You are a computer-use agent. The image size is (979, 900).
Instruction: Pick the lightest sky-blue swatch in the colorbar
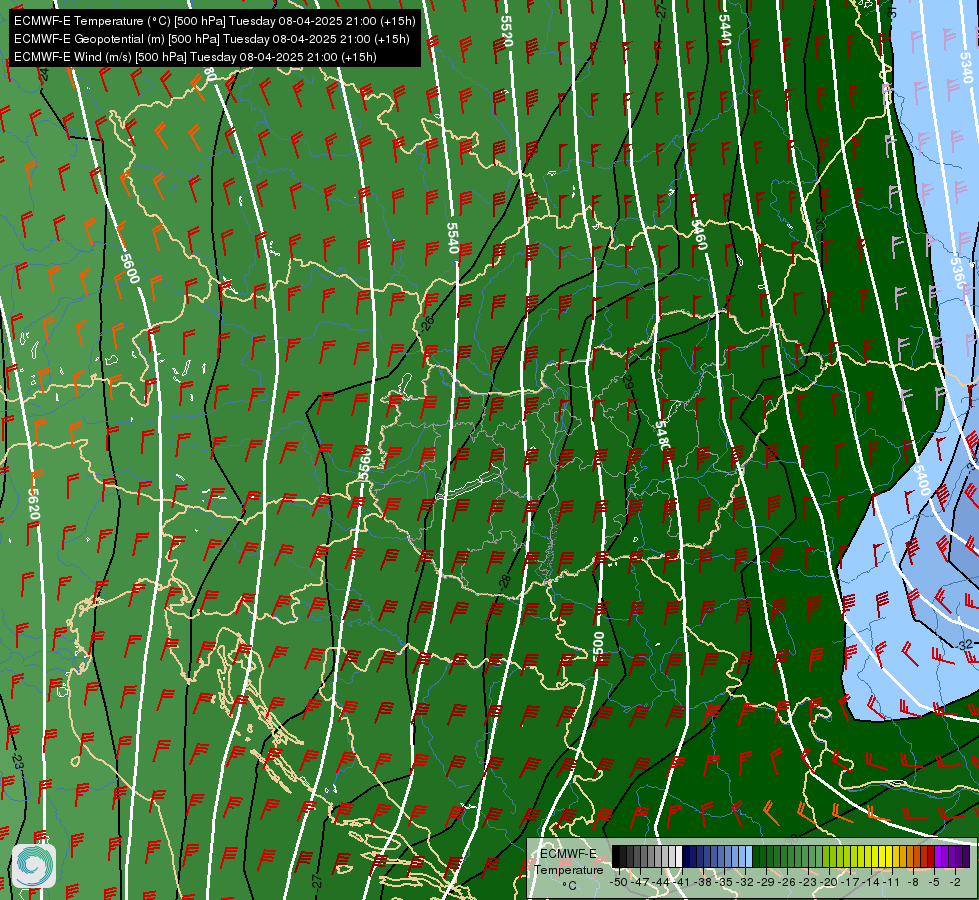(x=748, y=857)
